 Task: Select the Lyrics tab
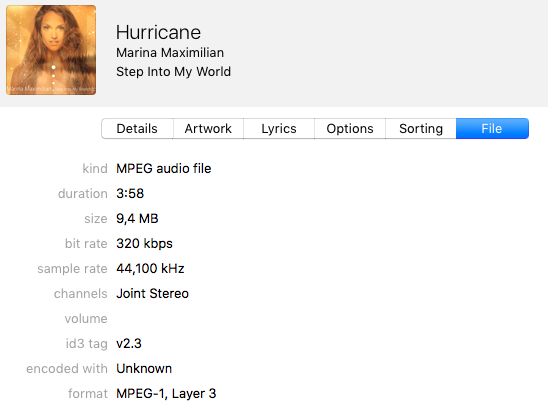coord(279,129)
